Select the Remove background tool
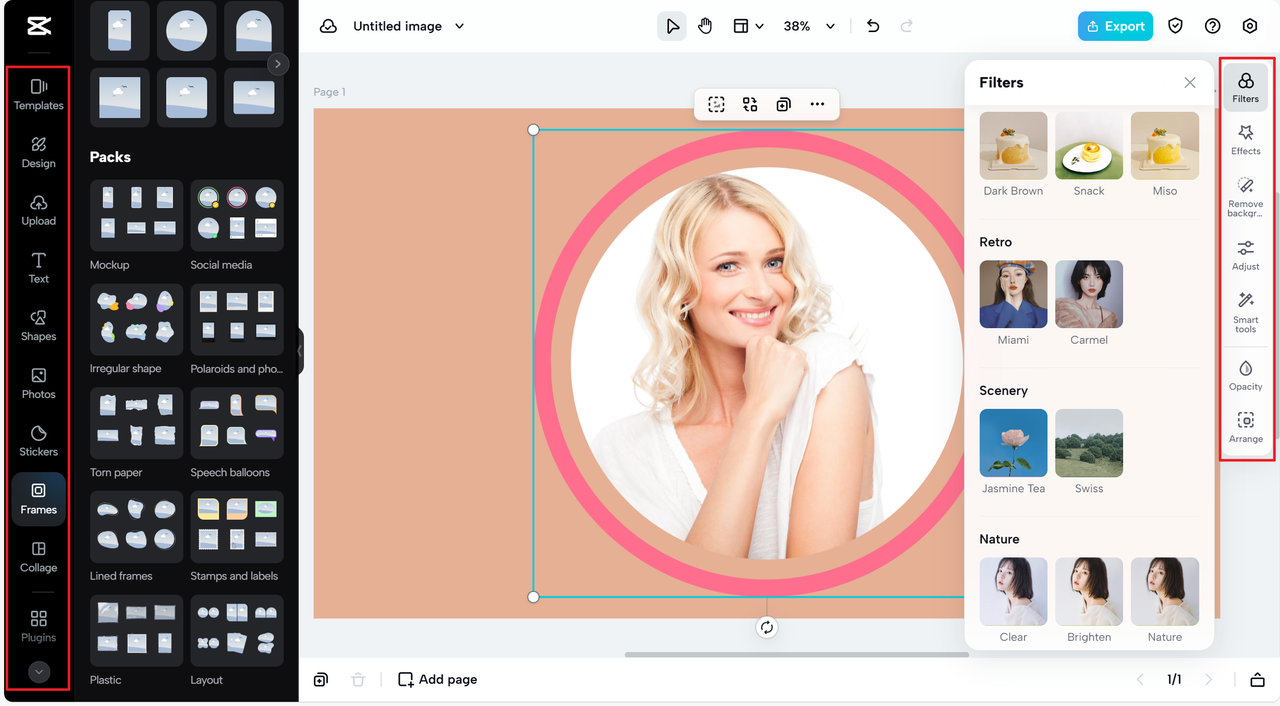 tap(1246, 197)
